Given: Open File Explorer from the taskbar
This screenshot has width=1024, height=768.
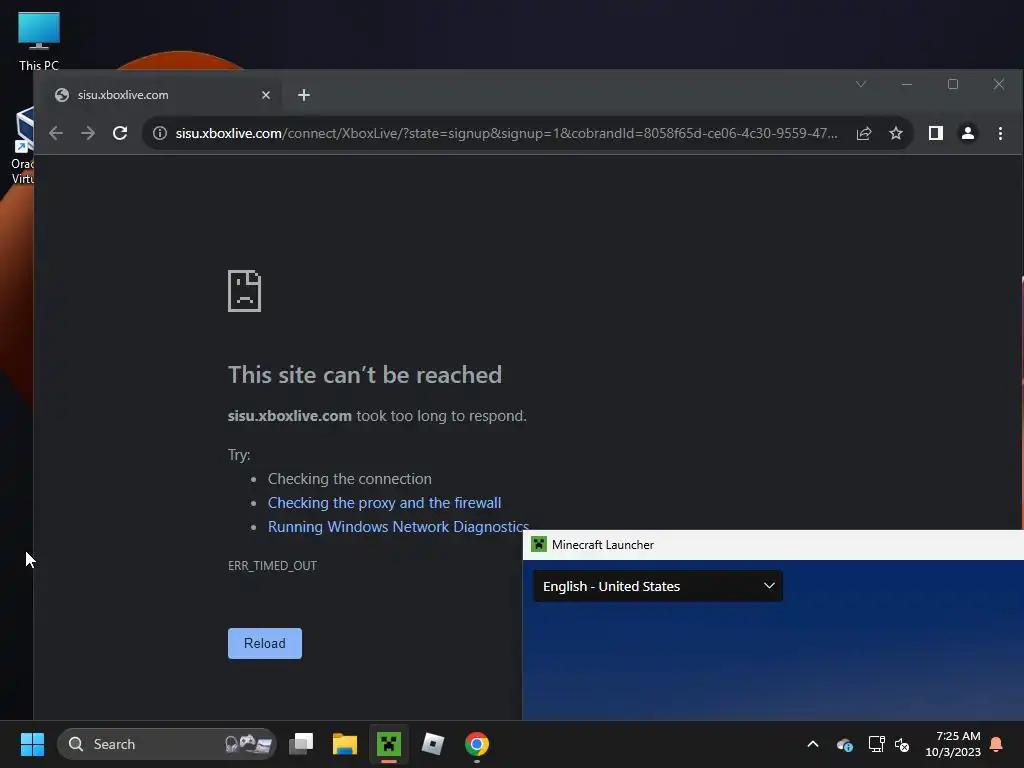Looking at the screenshot, I should pos(345,744).
